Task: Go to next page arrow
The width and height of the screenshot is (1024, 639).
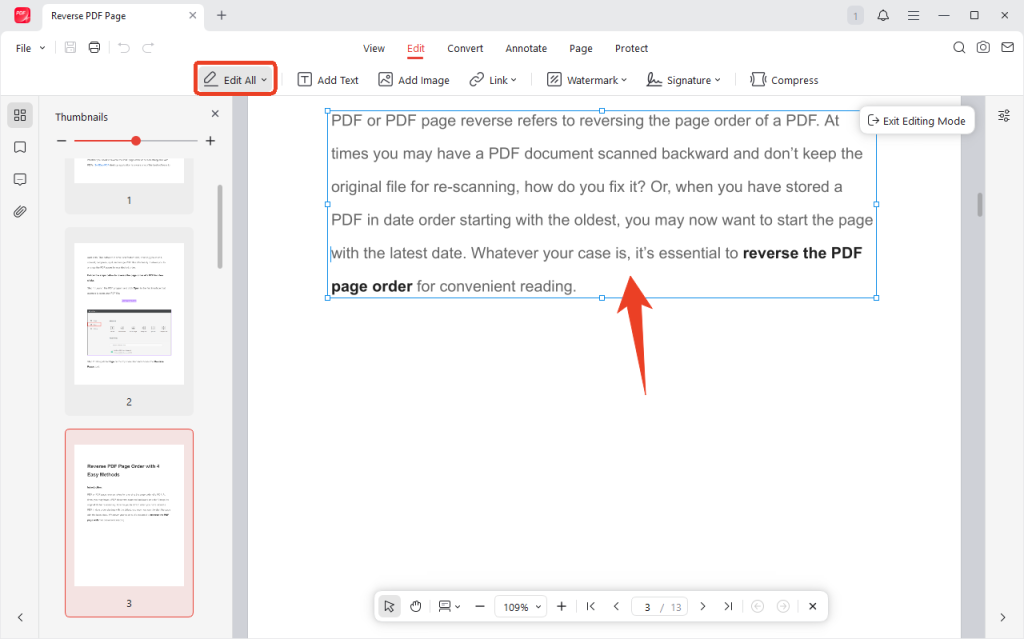Action: tap(703, 606)
